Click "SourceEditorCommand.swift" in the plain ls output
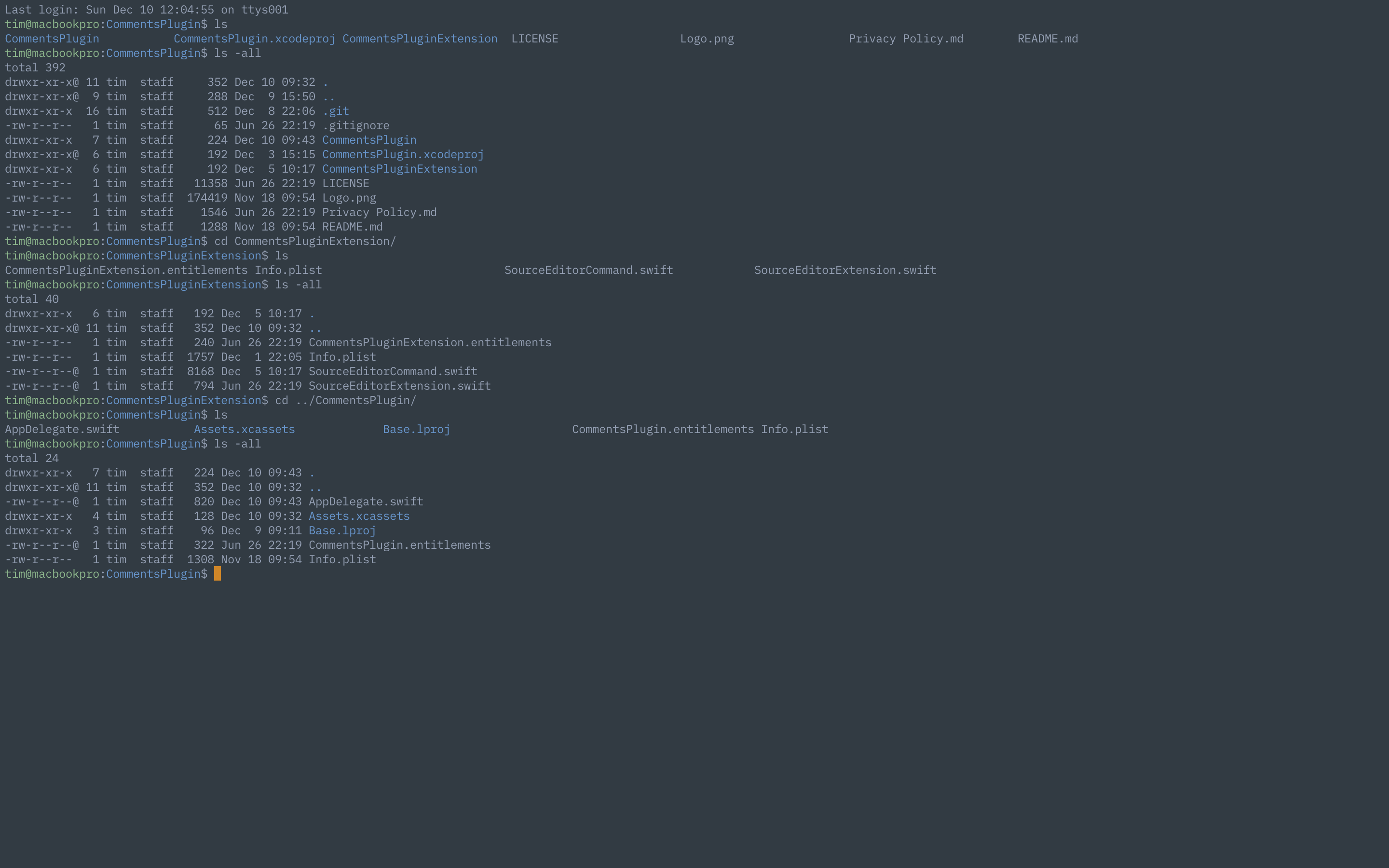This screenshot has width=1389, height=868. (x=589, y=270)
